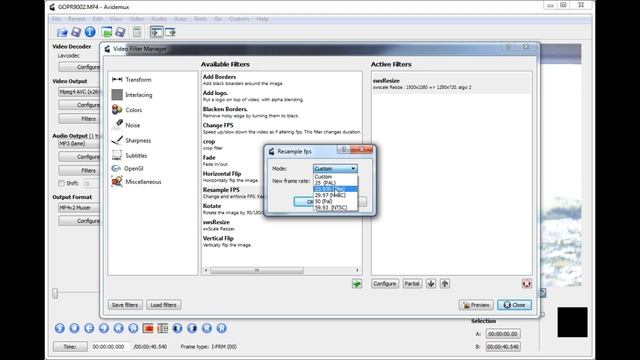Select the Sharpness filter category

click(131, 140)
